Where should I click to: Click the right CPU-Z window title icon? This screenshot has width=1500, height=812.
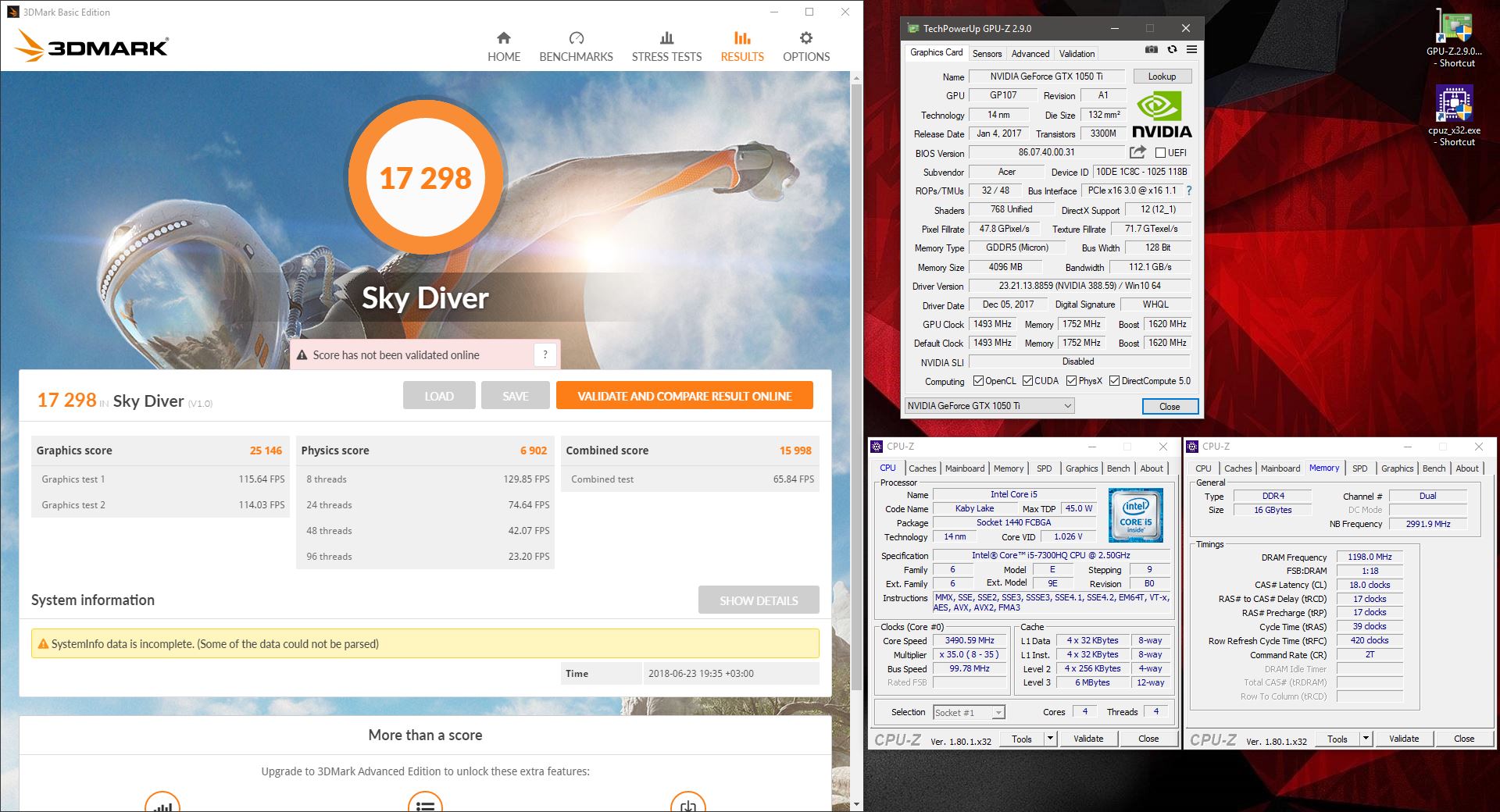pyautogui.click(x=1192, y=447)
